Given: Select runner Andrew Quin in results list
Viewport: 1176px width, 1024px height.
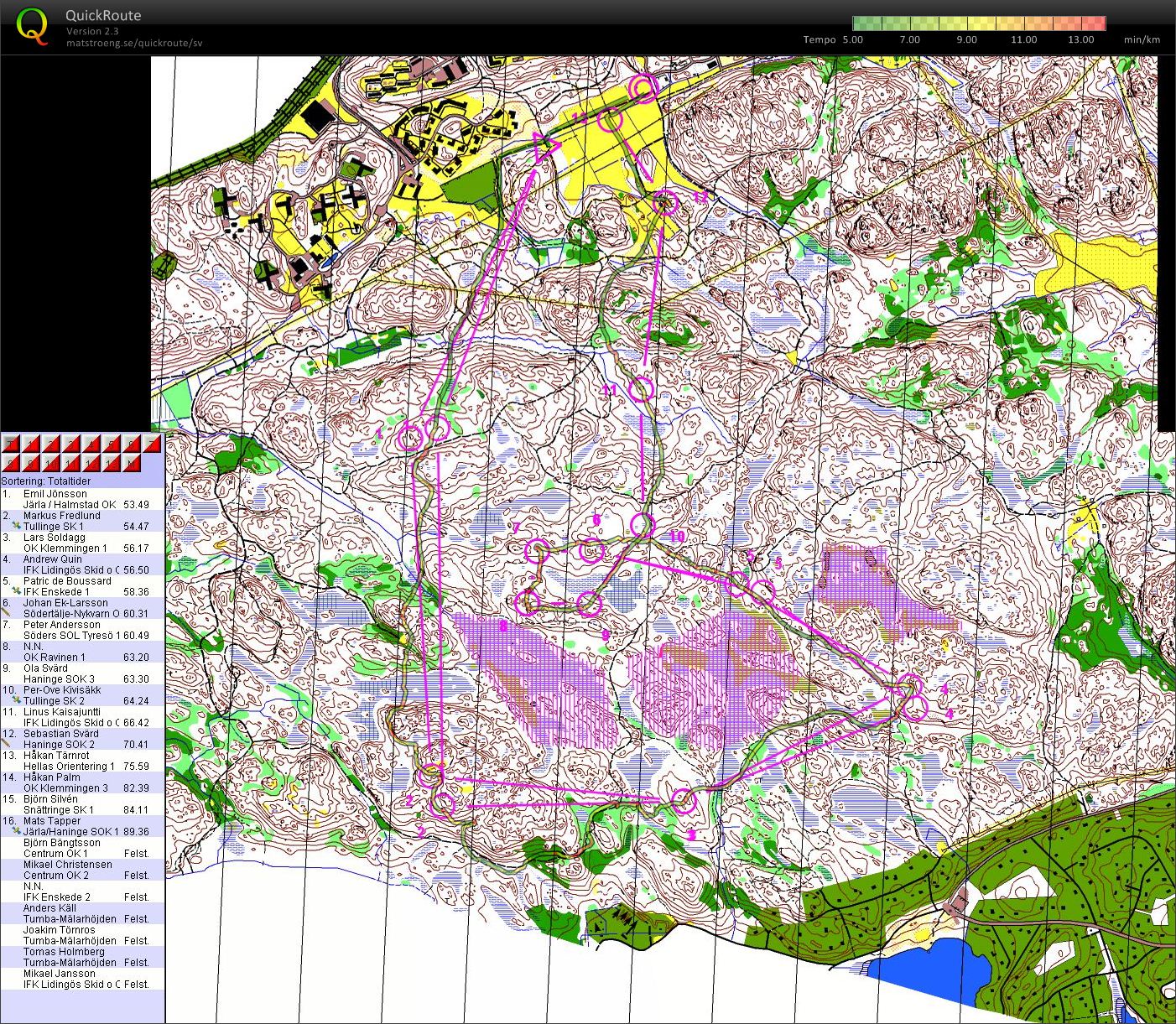Looking at the screenshot, I should coord(53,559).
